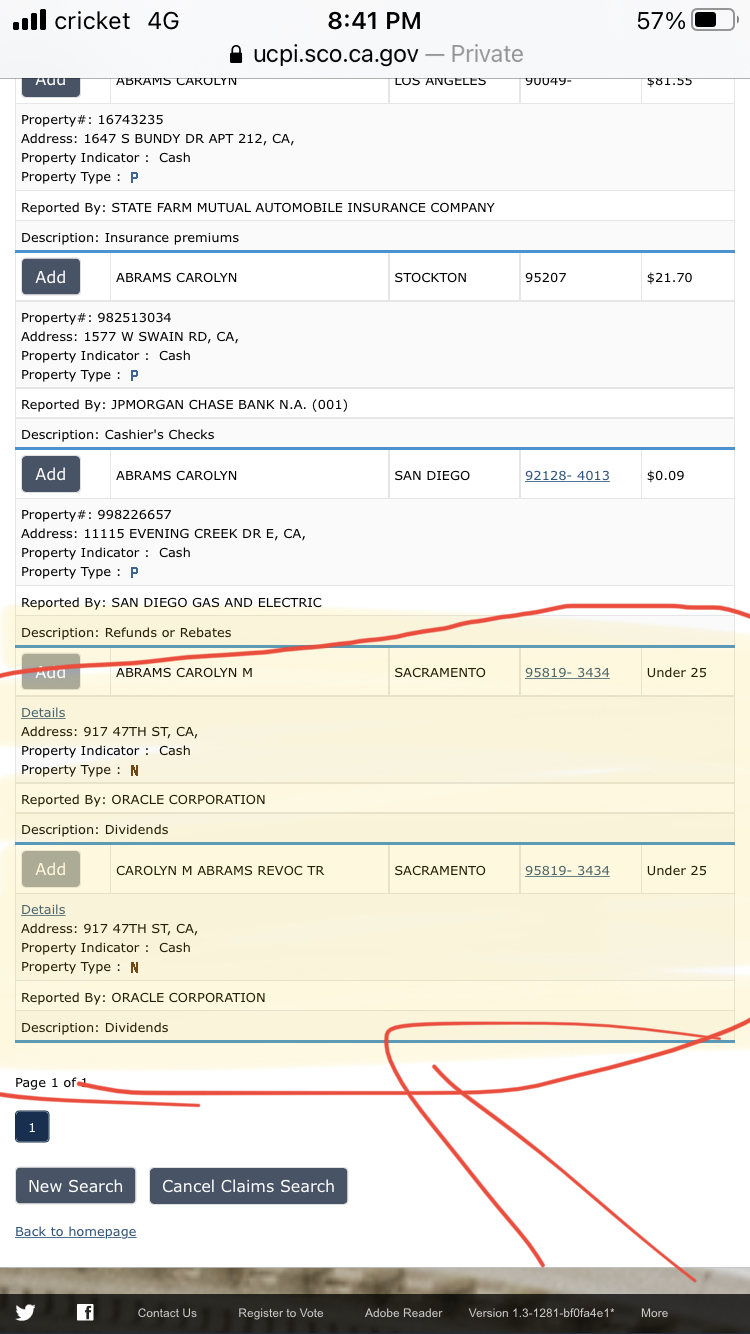The height and width of the screenshot is (1334, 750).
Task: Select address 1577 W SWAIN RD
Action: pyautogui.click(x=130, y=337)
